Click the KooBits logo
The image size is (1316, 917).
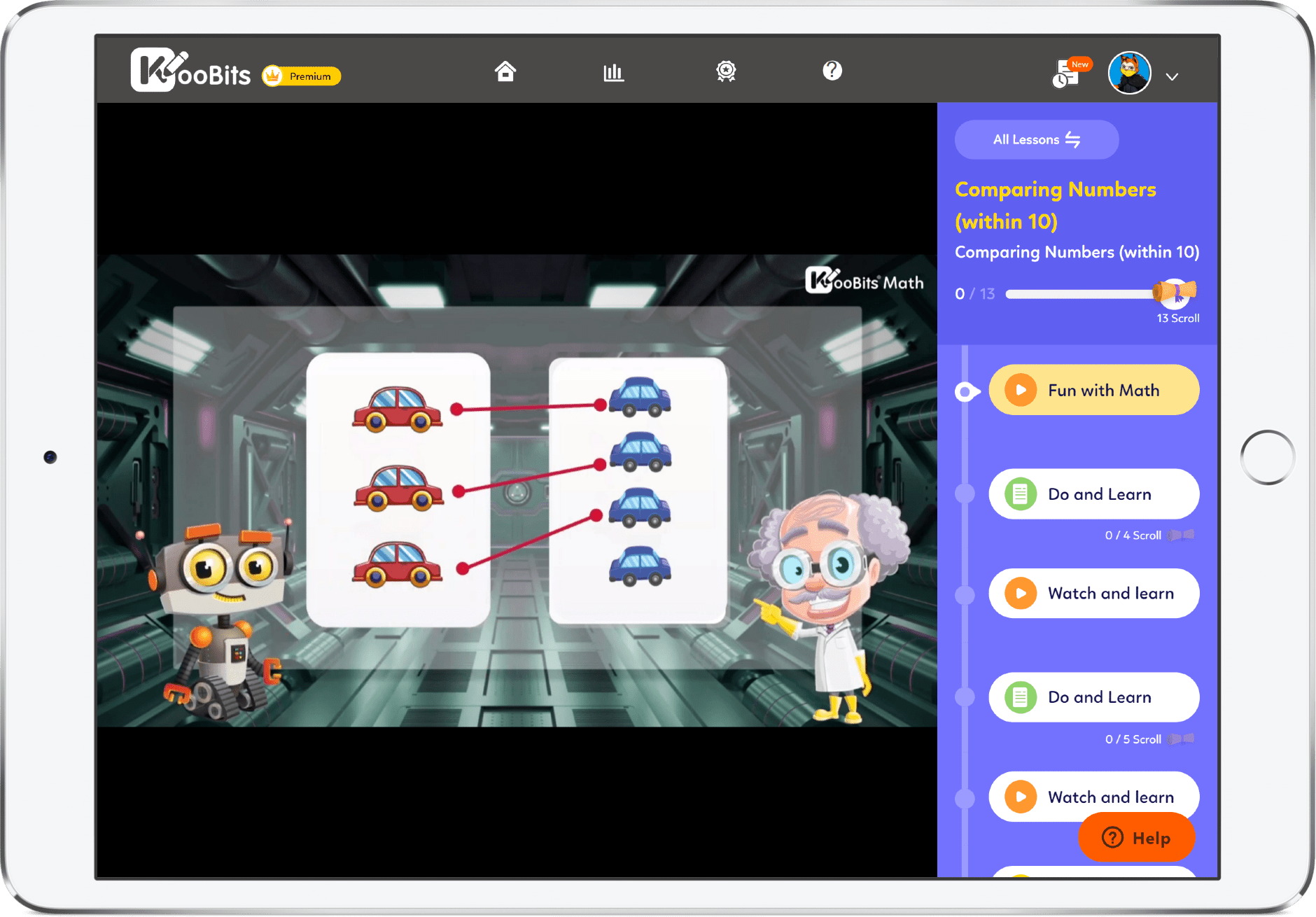(x=190, y=70)
